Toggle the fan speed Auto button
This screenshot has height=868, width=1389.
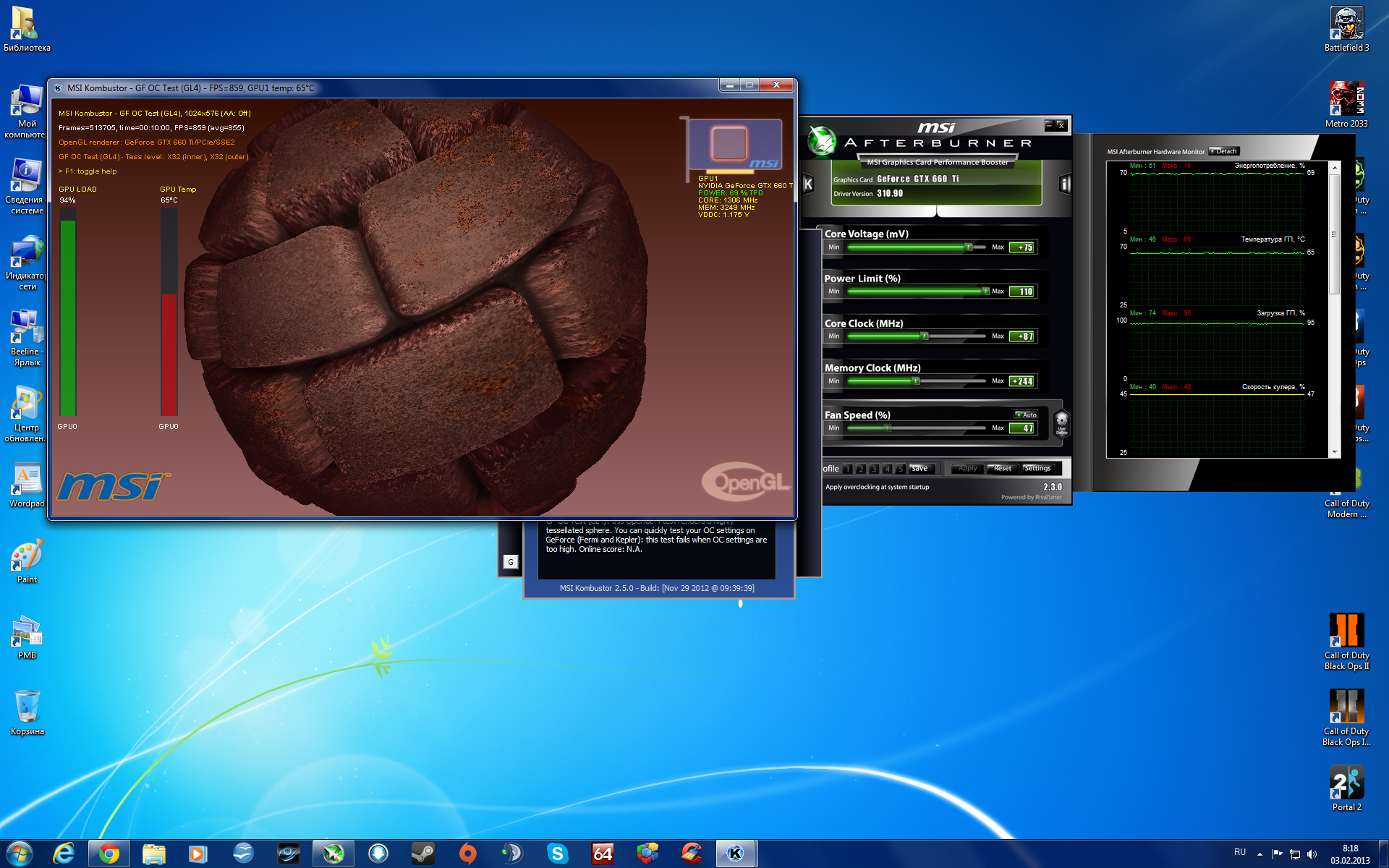(x=1027, y=414)
